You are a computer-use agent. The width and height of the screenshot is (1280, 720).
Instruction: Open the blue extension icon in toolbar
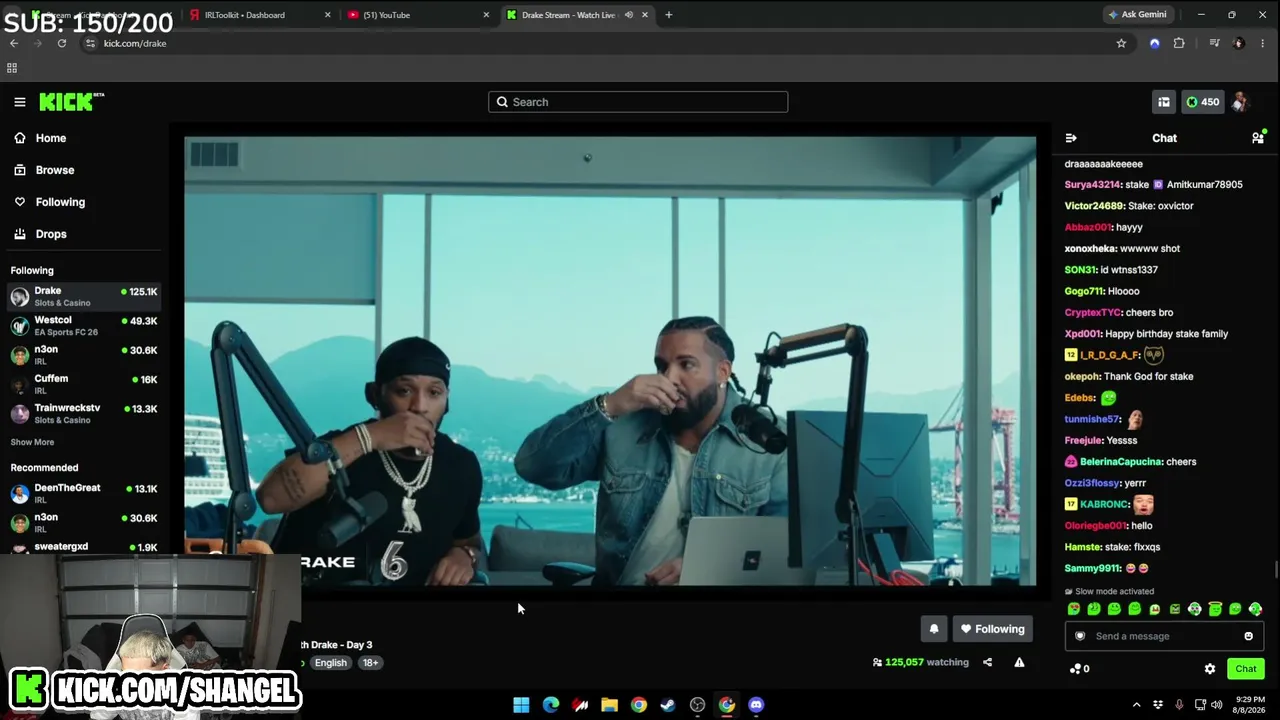(1155, 43)
